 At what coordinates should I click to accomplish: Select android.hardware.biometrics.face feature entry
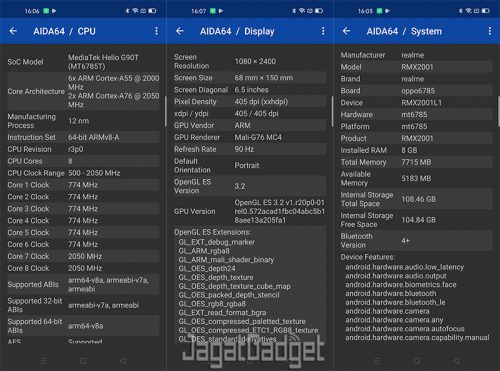pyautogui.click(x=401, y=285)
